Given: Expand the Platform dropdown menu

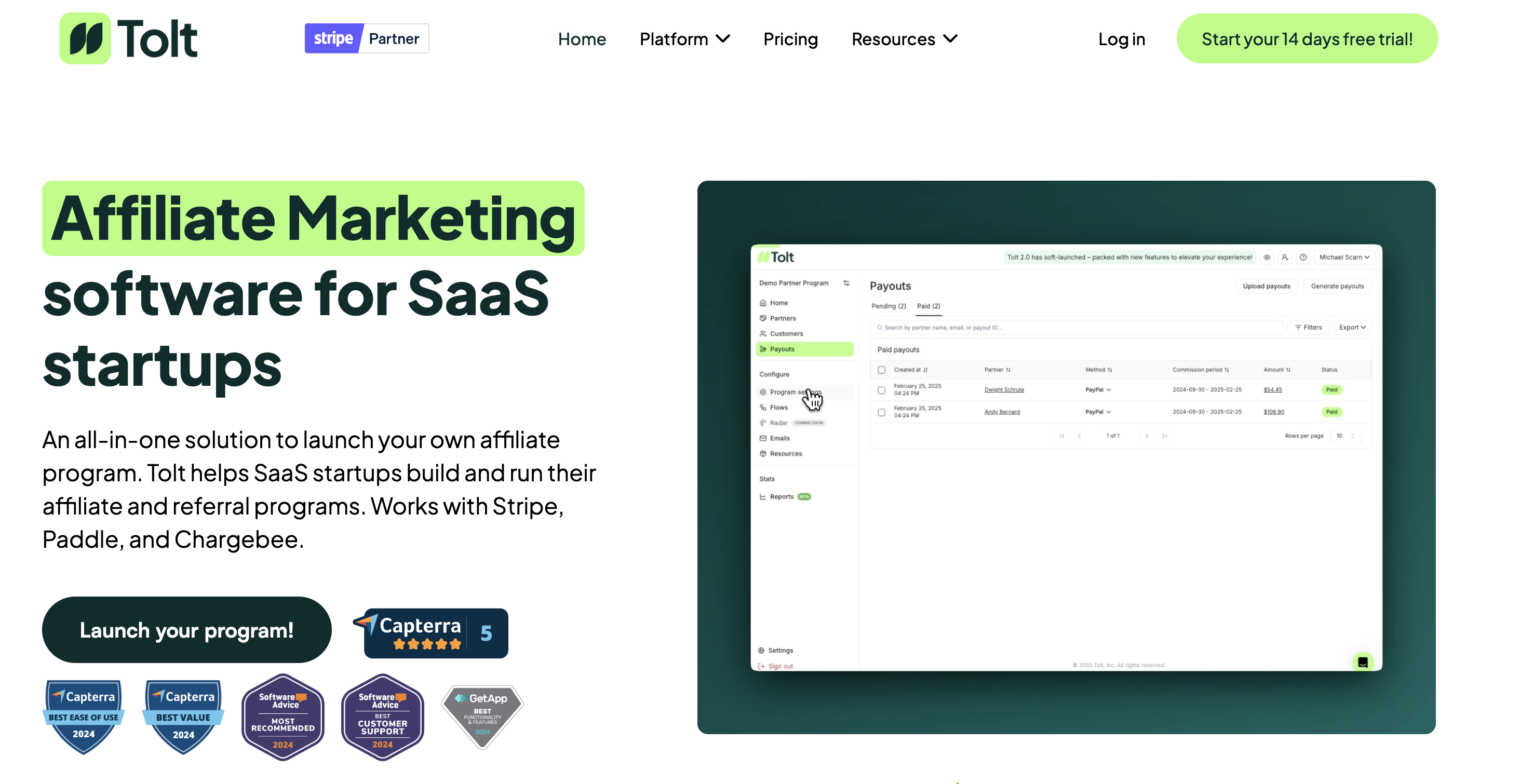Looking at the screenshot, I should [x=684, y=39].
